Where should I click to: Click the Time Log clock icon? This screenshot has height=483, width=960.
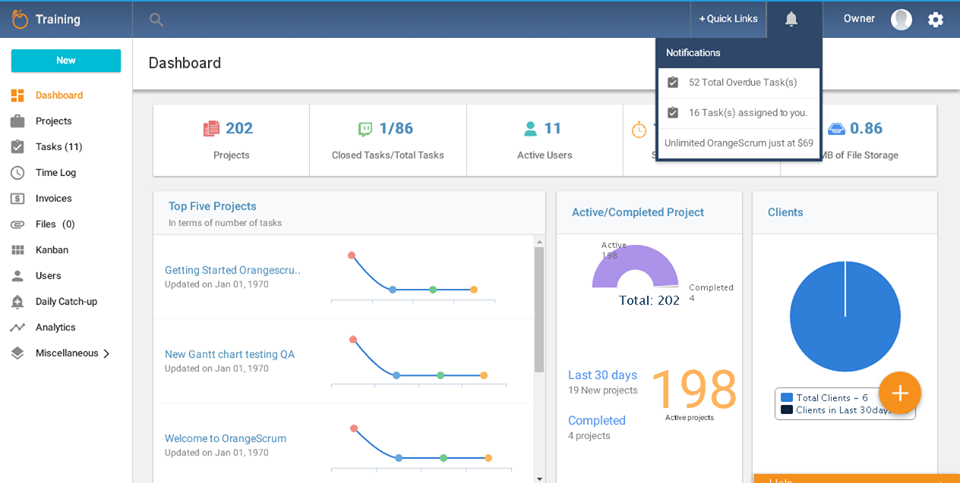click(x=17, y=173)
